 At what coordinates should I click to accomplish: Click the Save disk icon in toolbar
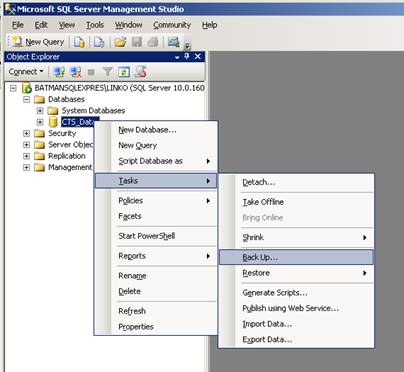[137, 42]
